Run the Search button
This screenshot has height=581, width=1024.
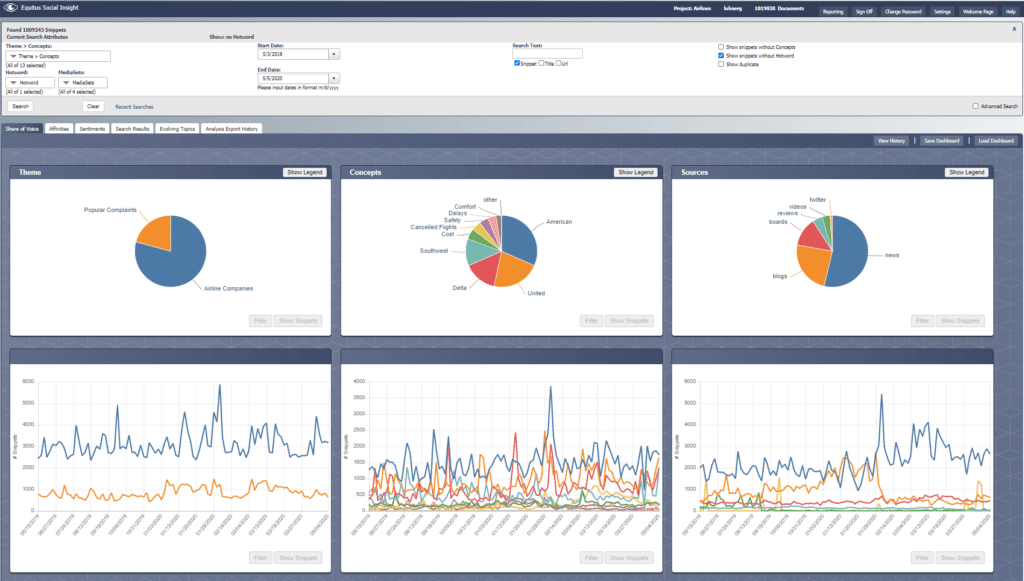20,106
